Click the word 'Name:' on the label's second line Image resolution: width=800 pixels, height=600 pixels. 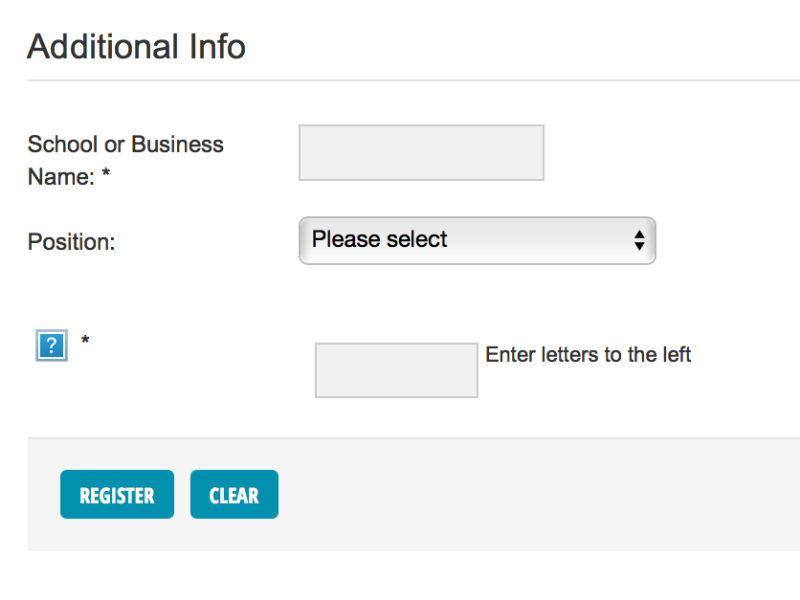click(61, 177)
